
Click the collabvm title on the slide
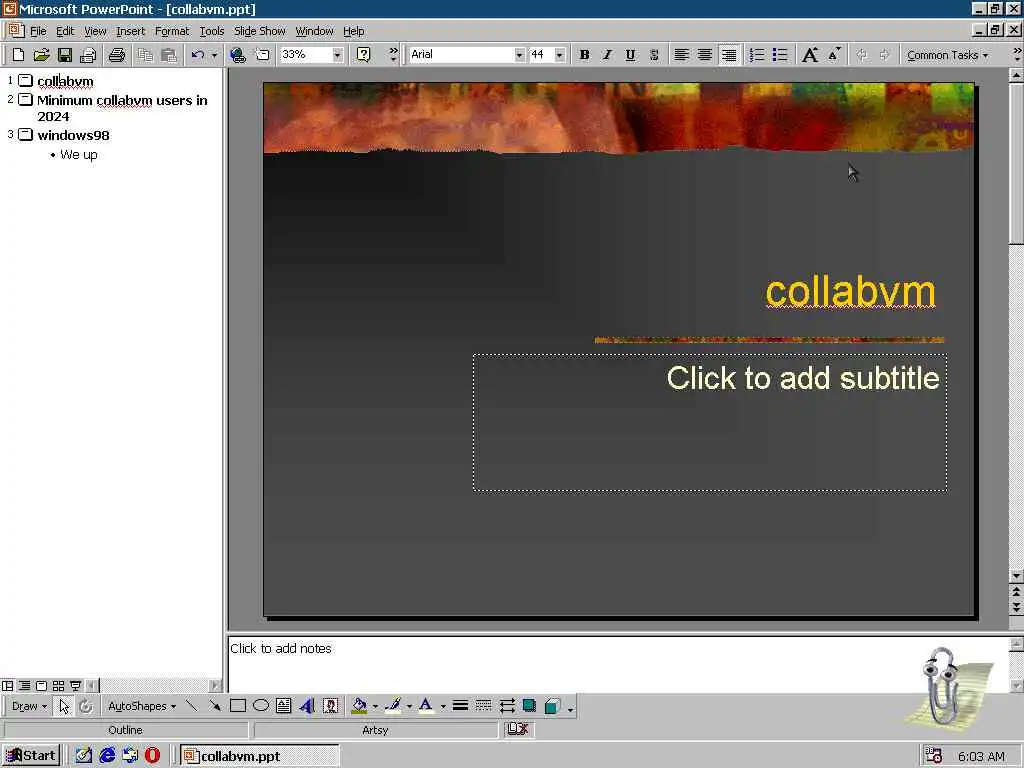[x=850, y=291]
